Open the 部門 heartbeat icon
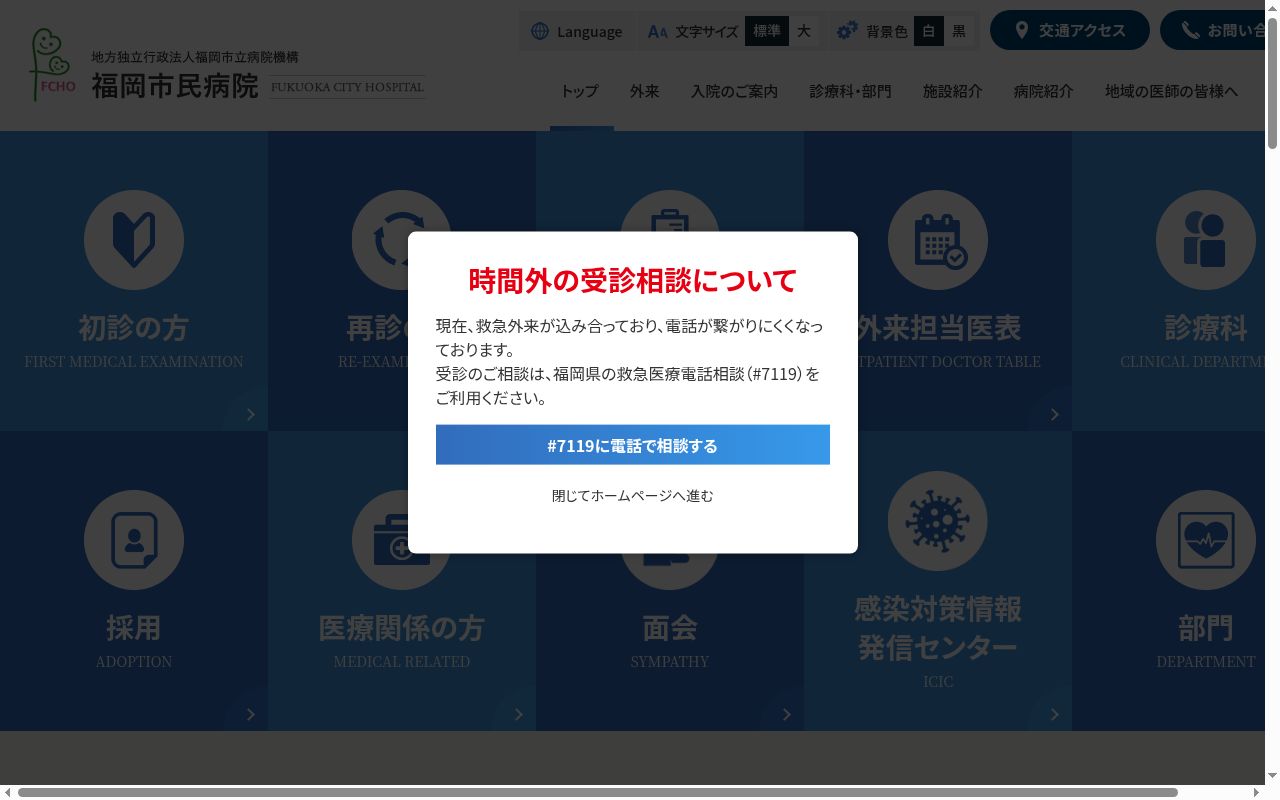 pyautogui.click(x=1206, y=540)
